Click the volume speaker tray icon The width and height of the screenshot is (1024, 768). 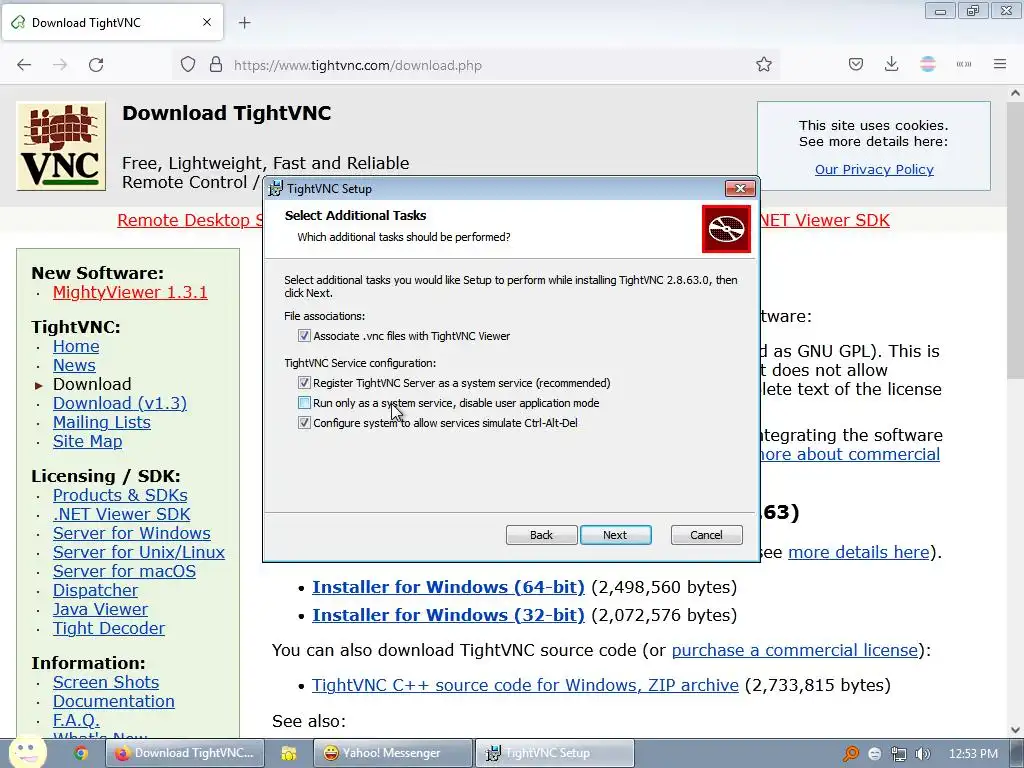(x=922, y=754)
